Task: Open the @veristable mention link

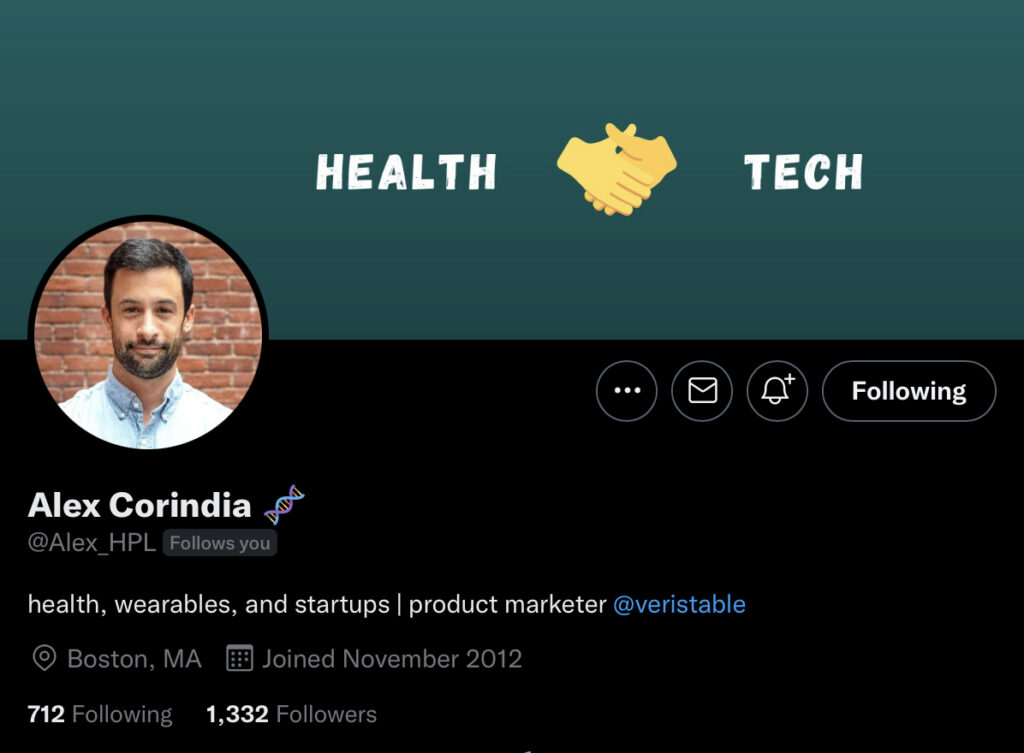Action: (679, 604)
